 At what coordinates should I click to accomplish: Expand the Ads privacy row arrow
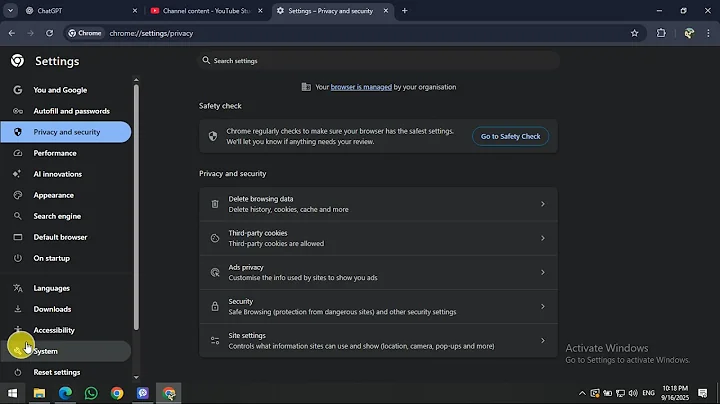coord(542,272)
